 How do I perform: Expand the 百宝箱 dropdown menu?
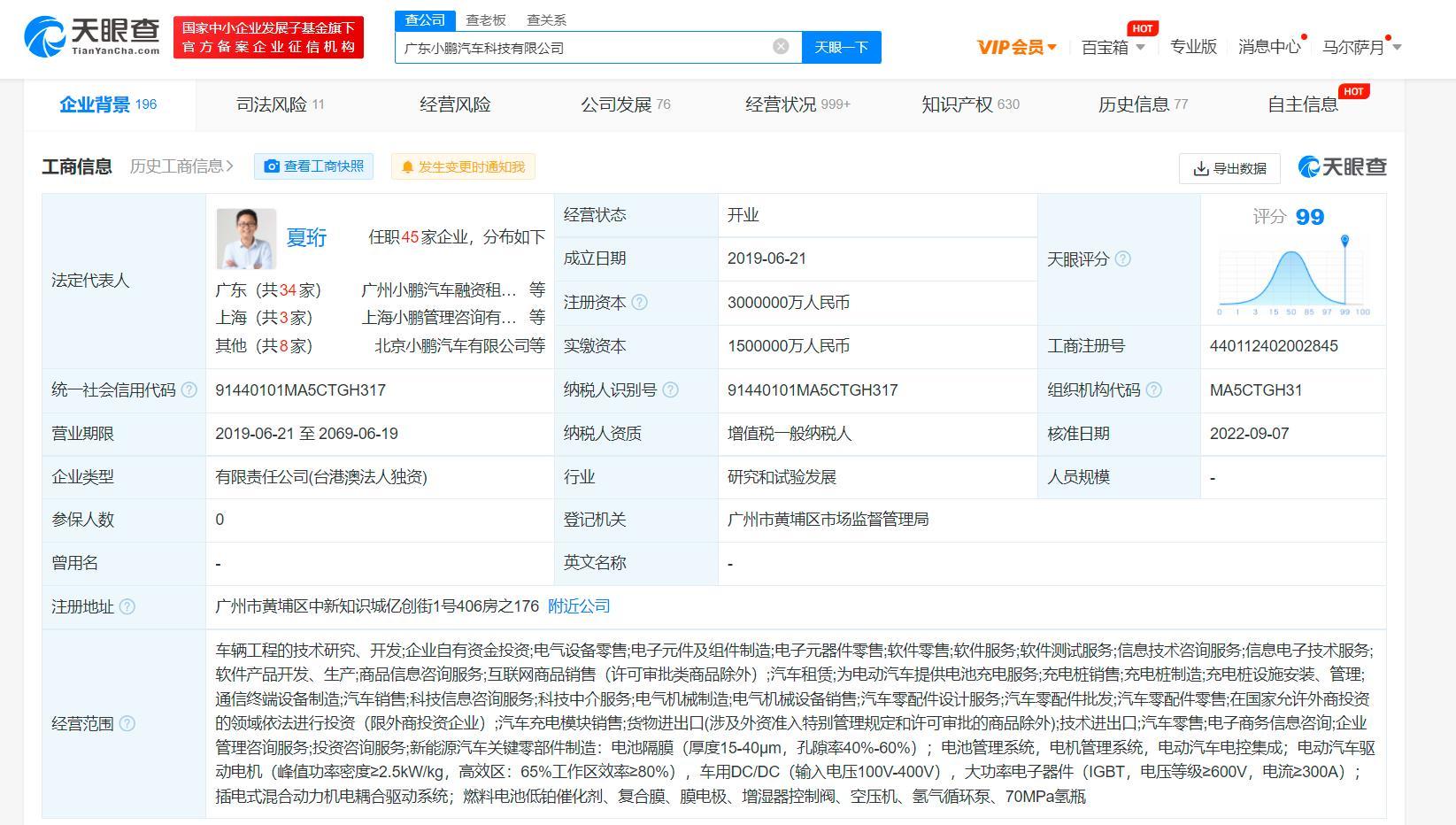1113,47
